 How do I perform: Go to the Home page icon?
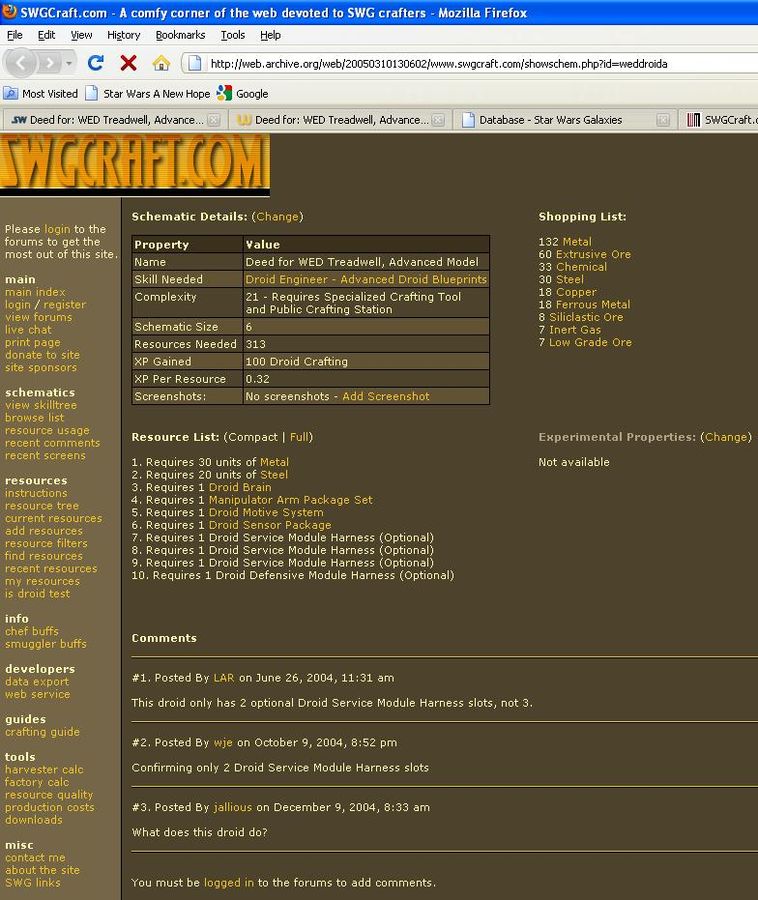coord(160,63)
